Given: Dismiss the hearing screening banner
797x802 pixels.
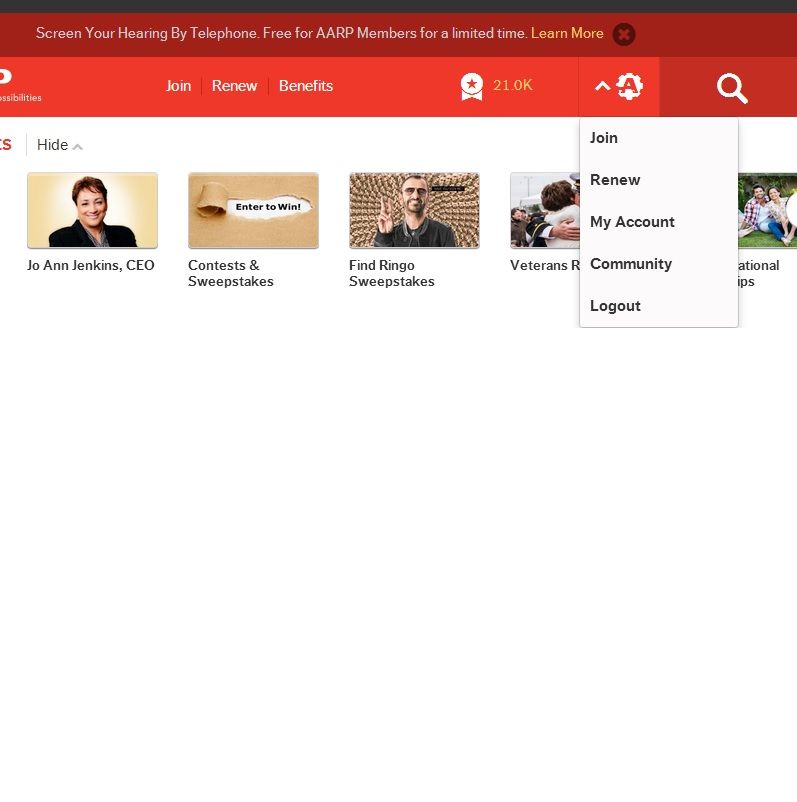Looking at the screenshot, I should [624, 34].
